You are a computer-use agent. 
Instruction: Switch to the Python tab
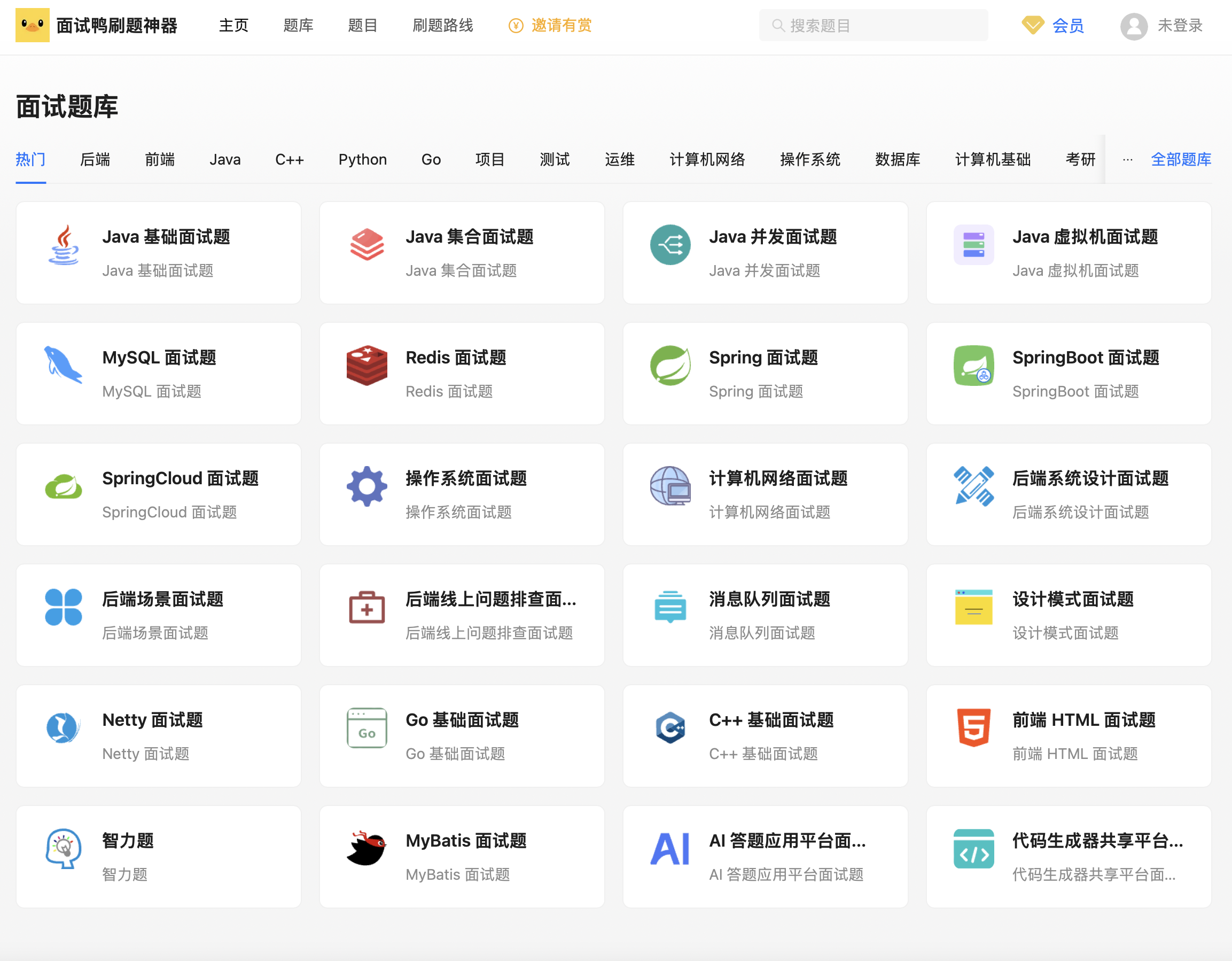362,160
